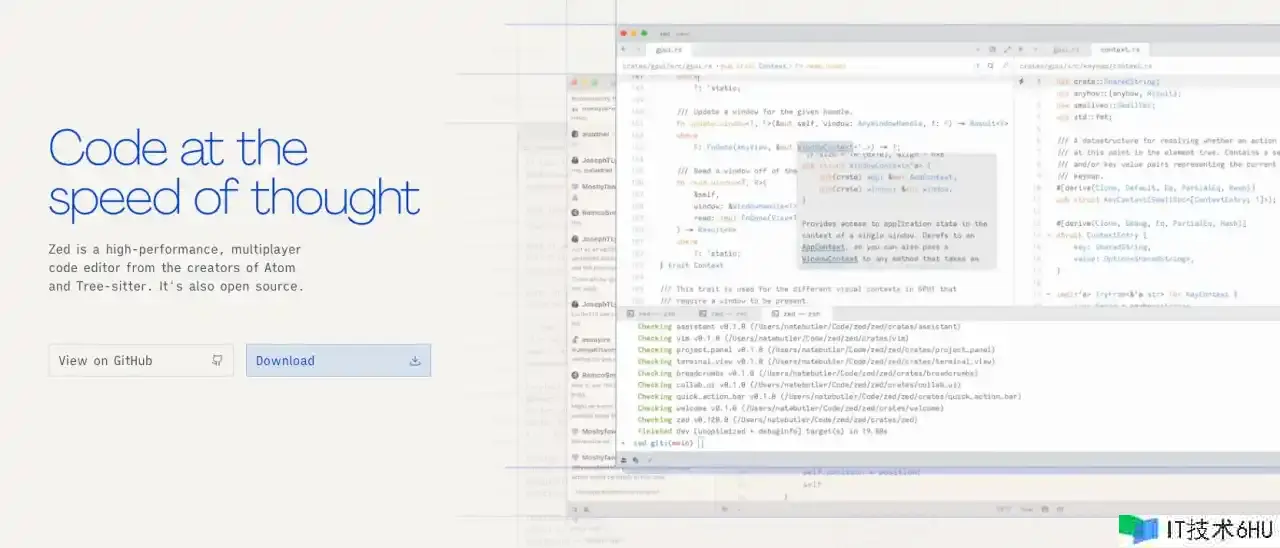Click the zoom pane diagonal-arrows icon in tab bar
1280x548 pixels.
(x=1008, y=49)
